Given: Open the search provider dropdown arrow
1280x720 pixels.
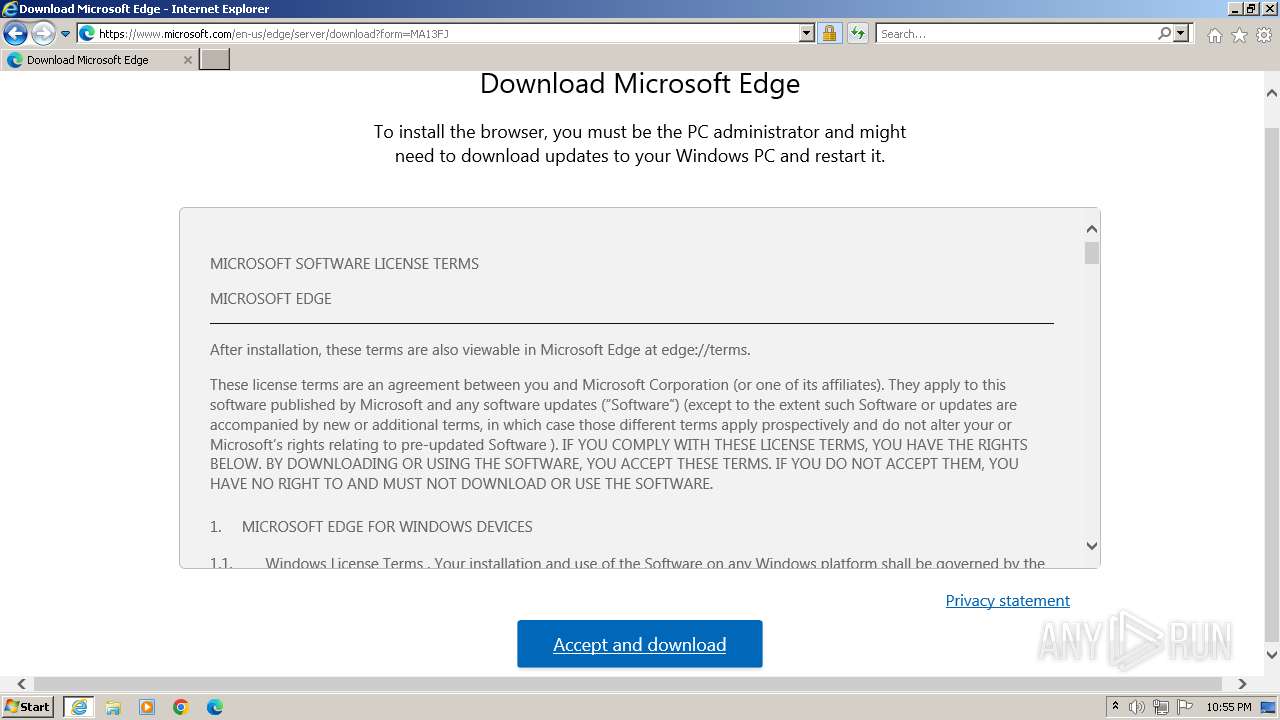Looking at the screenshot, I should click(x=1181, y=33).
